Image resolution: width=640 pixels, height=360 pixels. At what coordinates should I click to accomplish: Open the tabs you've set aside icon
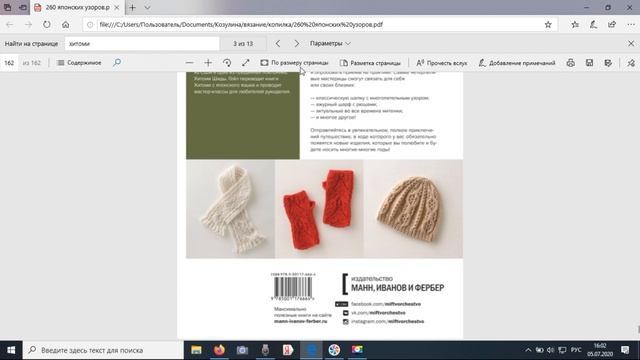7,7
